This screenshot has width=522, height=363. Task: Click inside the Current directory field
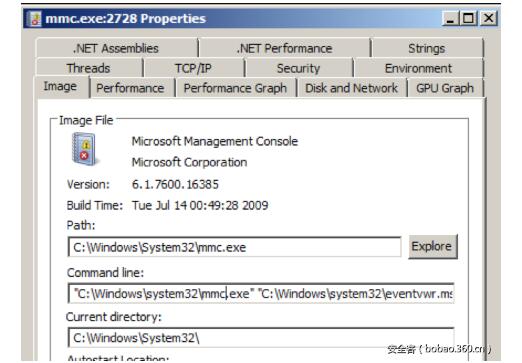261,338
